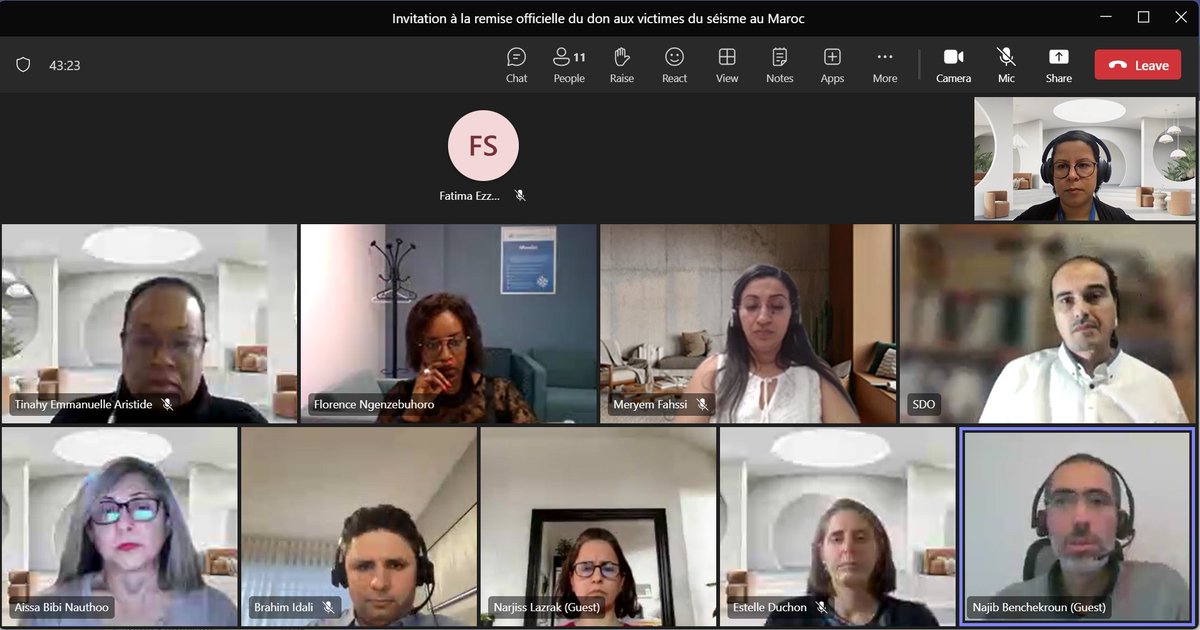Click the muted mic icon beside Fatima Ezz
Viewport: 1200px width, 630px height.
point(520,196)
